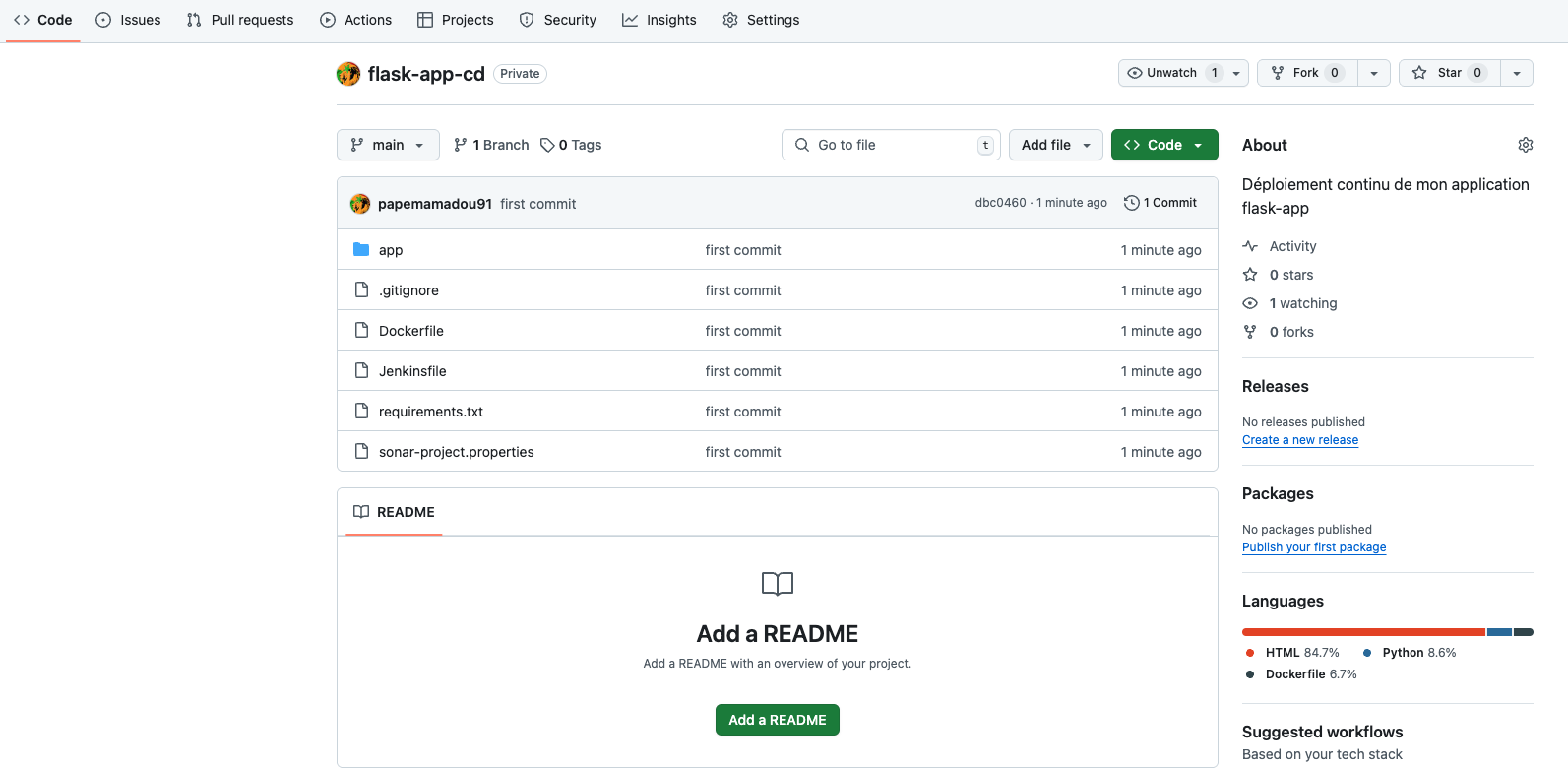Follow the Create a new release link

click(1299, 440)
